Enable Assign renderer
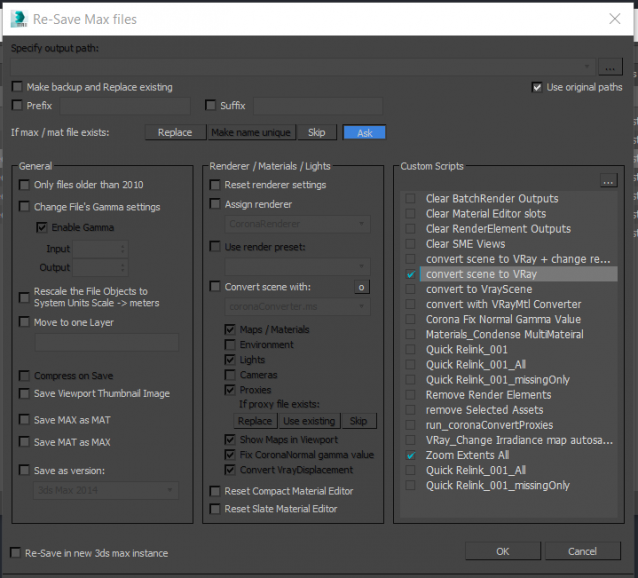638x578 pixels. (215, 204)
